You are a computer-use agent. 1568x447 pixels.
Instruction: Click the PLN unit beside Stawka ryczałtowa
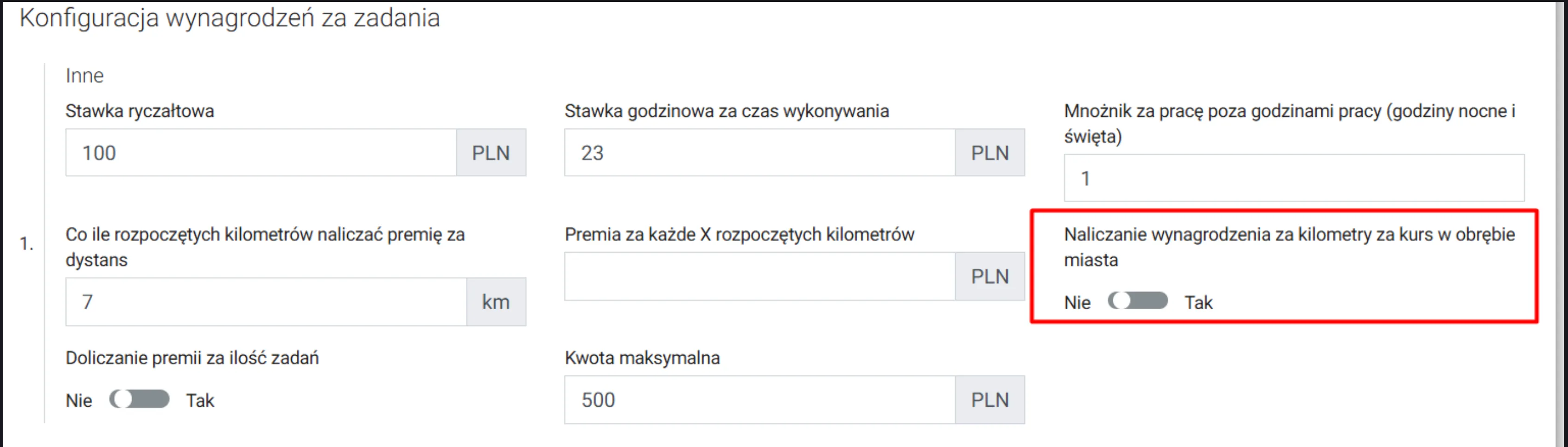coord(491,153)
